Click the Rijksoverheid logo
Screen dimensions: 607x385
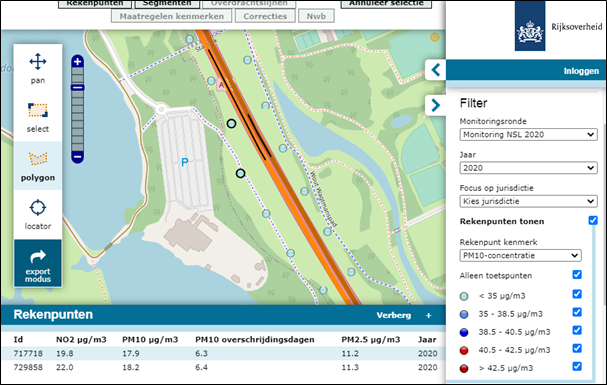(x=530, y=26)
